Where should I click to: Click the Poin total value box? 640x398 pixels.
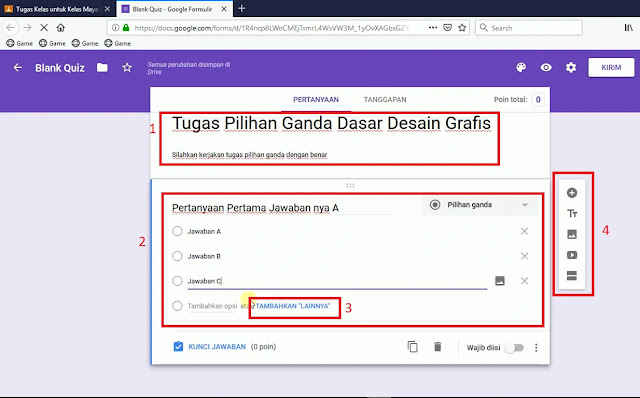[538, 100]
